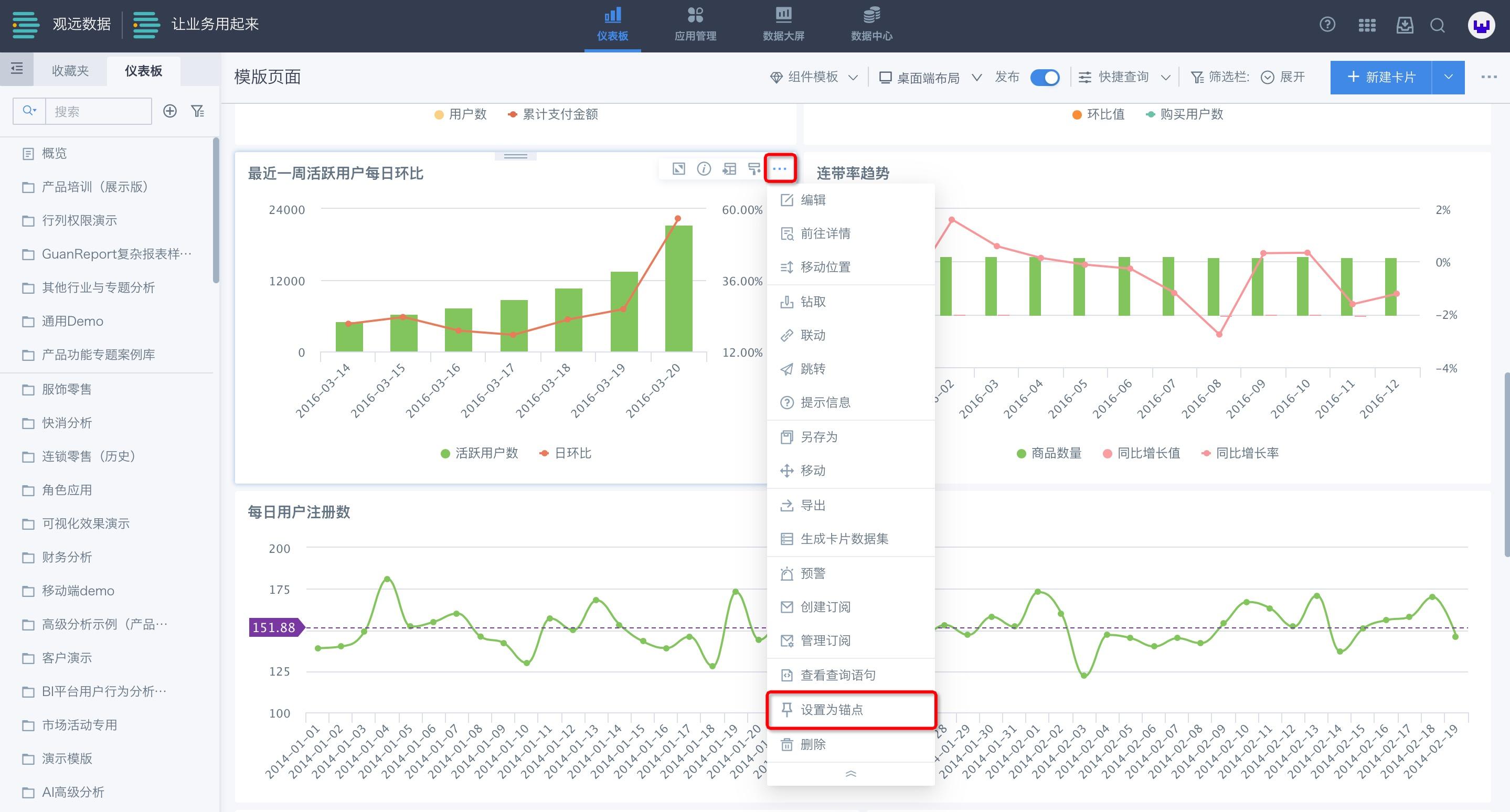Image resolution: width=1510 pixels, height=812 pixels.
Task: Select 联动 from the card menu
Action: point(850,335)
